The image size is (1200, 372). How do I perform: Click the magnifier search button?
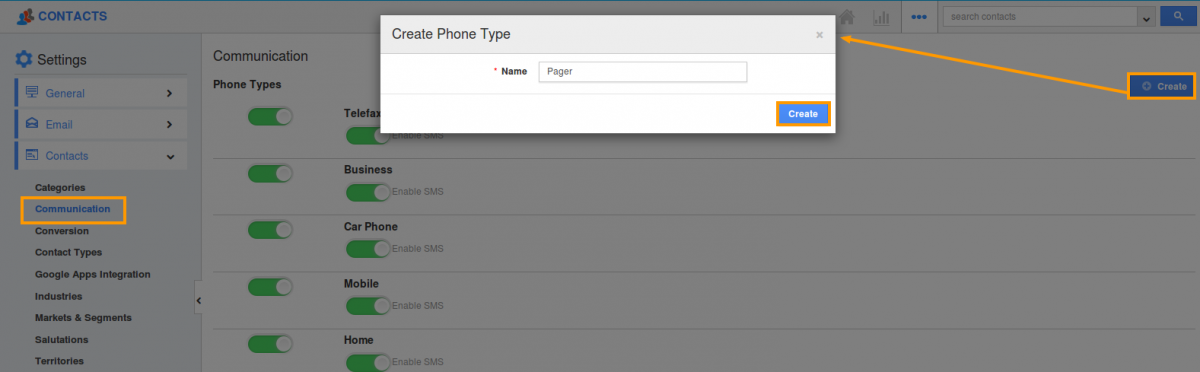(x=1178, y=16)
